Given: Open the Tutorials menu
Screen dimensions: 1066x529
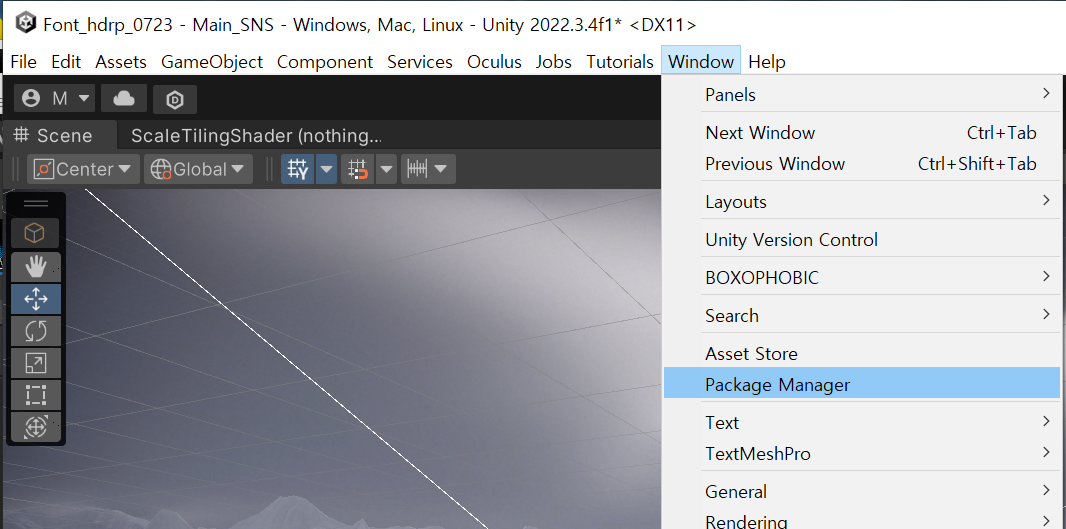Looking at the screenshot, I should click(x=620, y=61).
